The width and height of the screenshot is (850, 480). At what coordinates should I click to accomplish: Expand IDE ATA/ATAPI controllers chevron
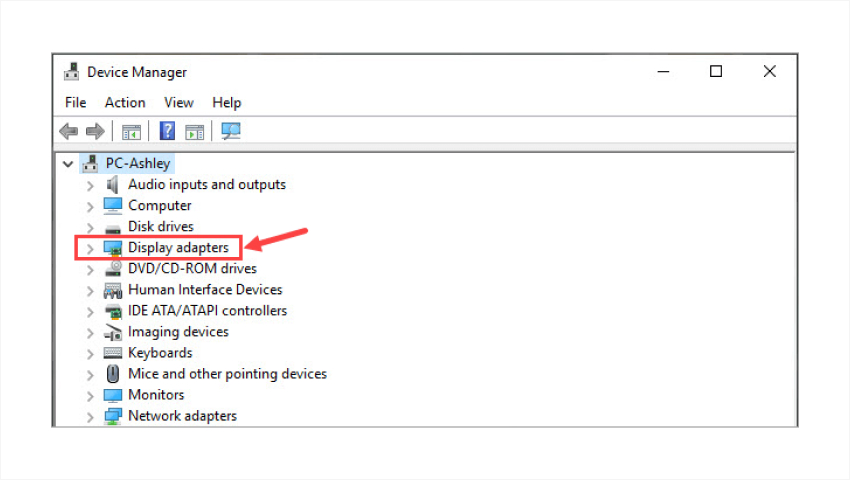[90, 312]
